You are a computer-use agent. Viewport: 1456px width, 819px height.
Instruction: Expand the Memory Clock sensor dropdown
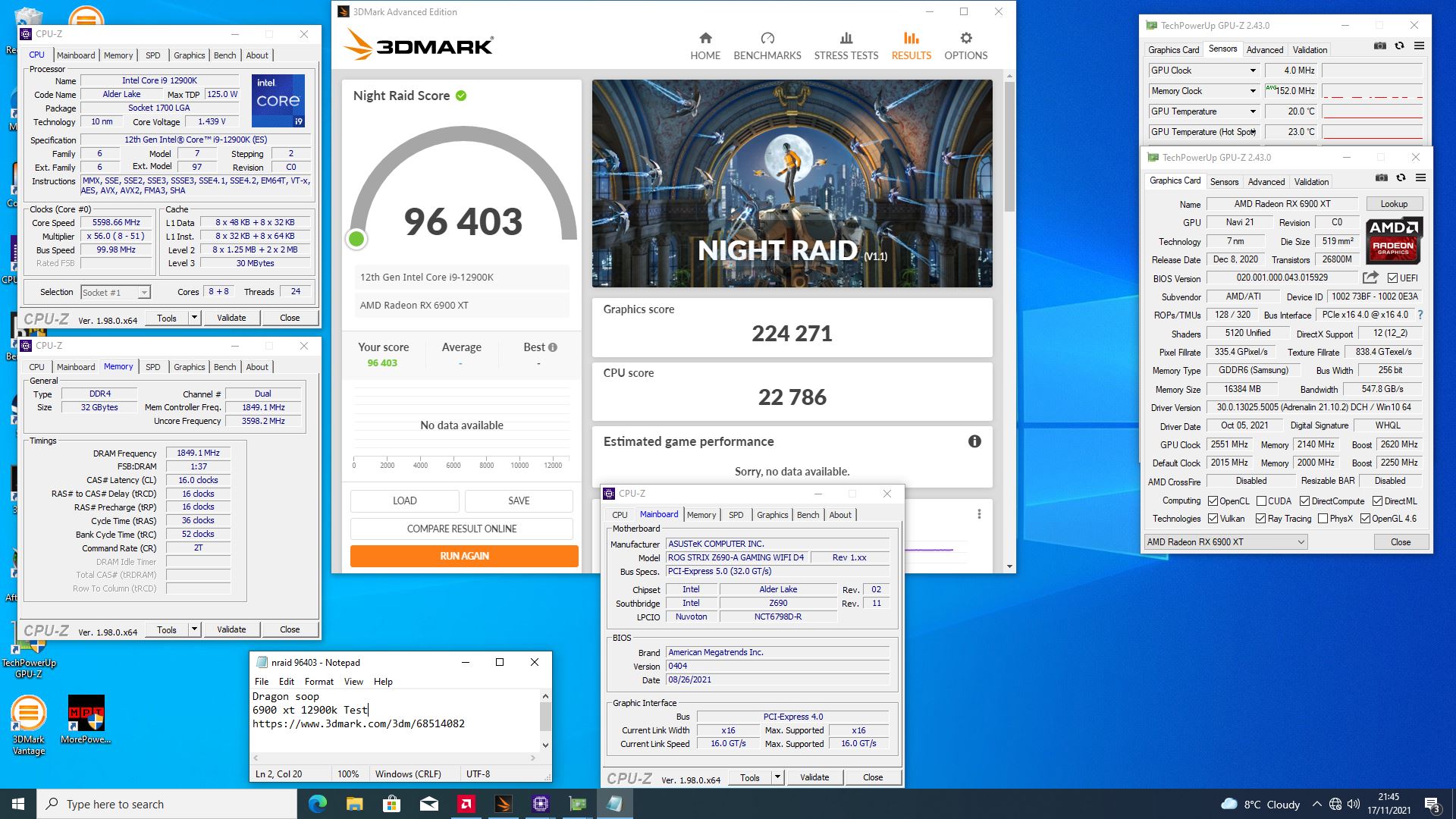coord(1253,91)
